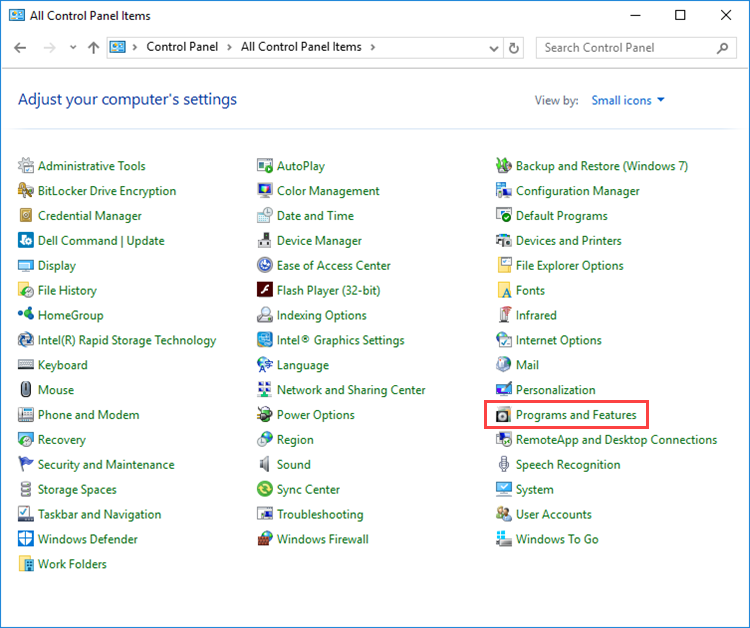750x628 pixels.
Task: Select All Control Panel Items breadcrumb
Action: click(x=301, y=47)
